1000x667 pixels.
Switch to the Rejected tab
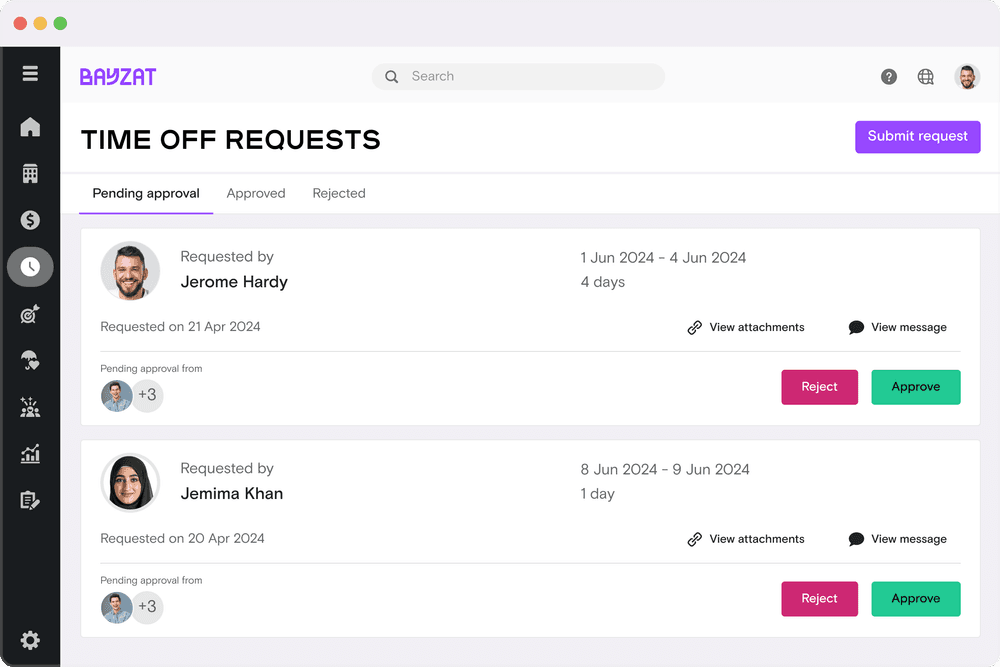tap(339, 194)
